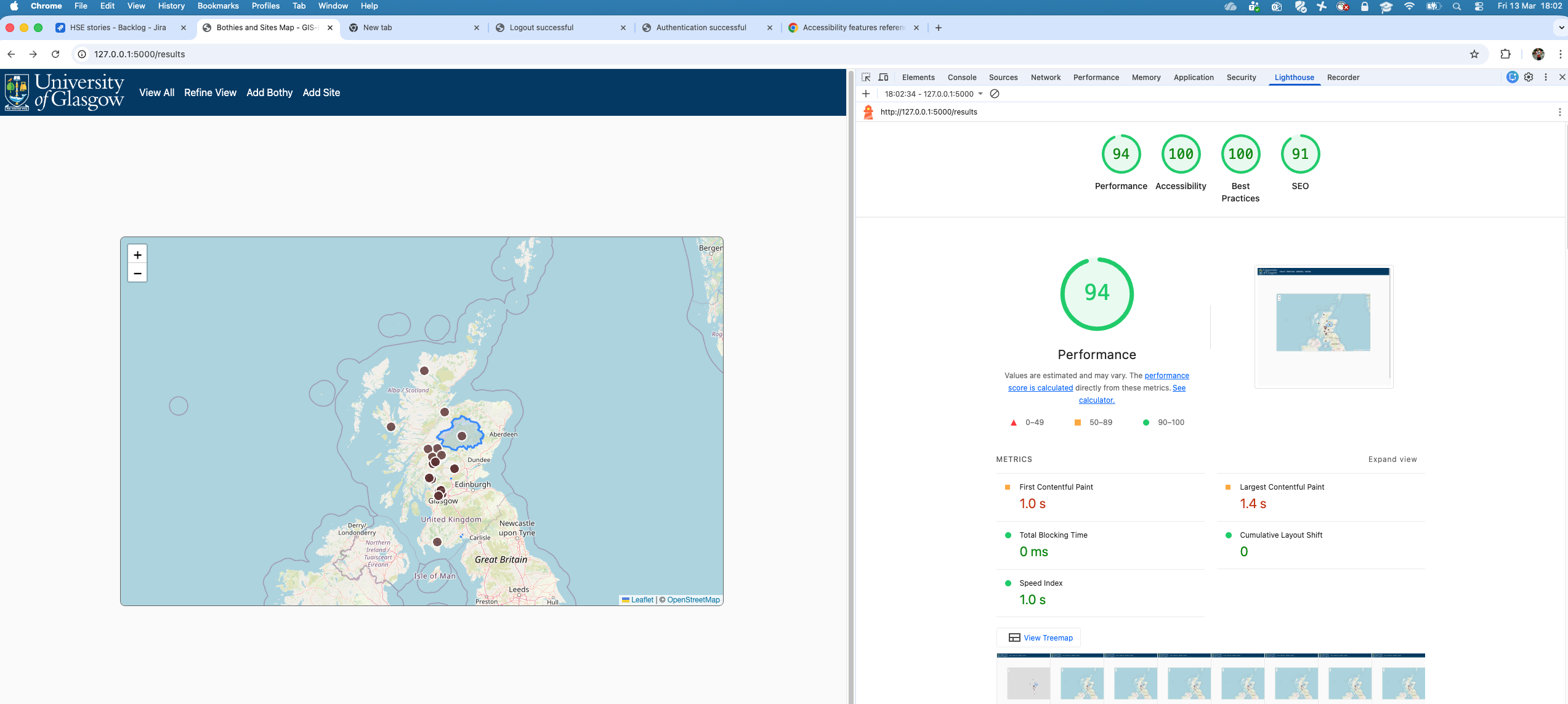Click the Chrome extensions puzzle icon

tap(1505, 54)
